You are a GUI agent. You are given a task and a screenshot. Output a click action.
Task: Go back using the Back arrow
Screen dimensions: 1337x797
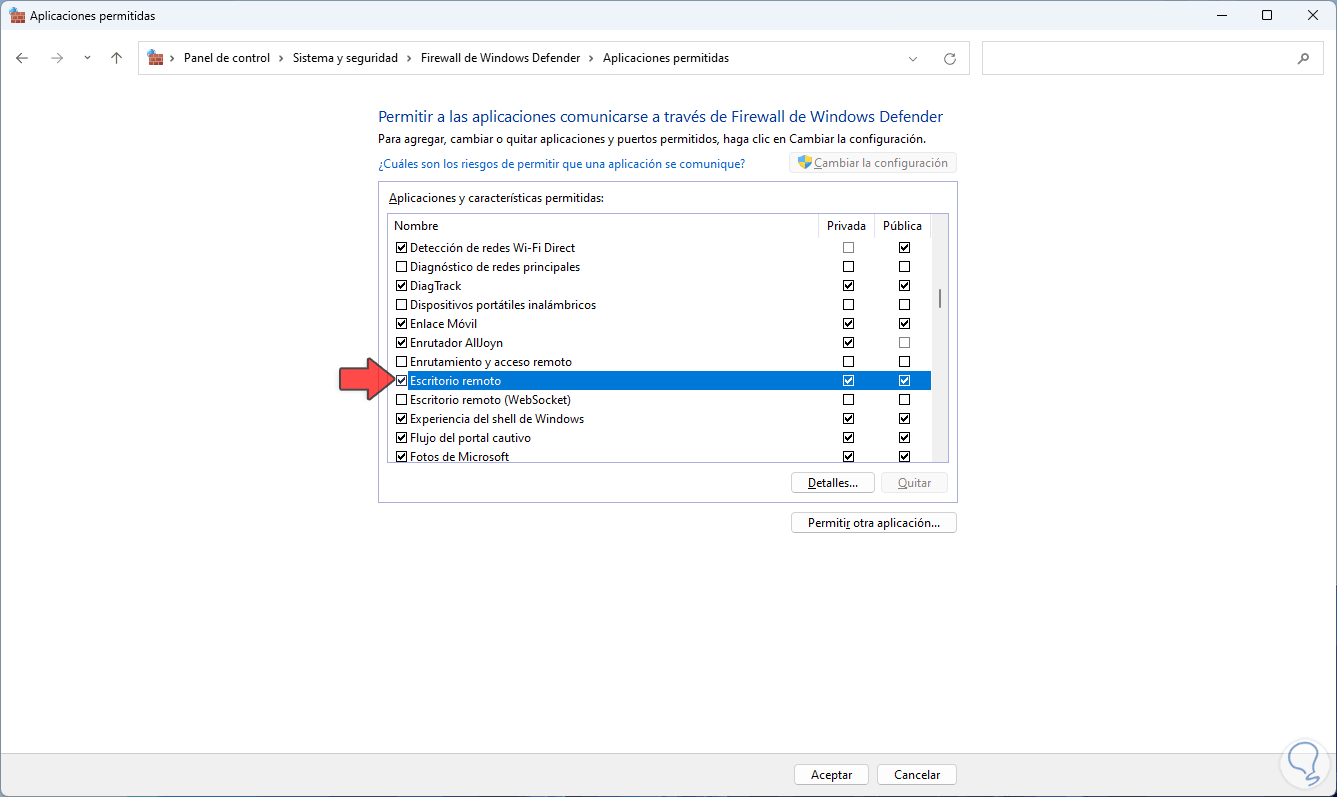(x=22, y=58)
